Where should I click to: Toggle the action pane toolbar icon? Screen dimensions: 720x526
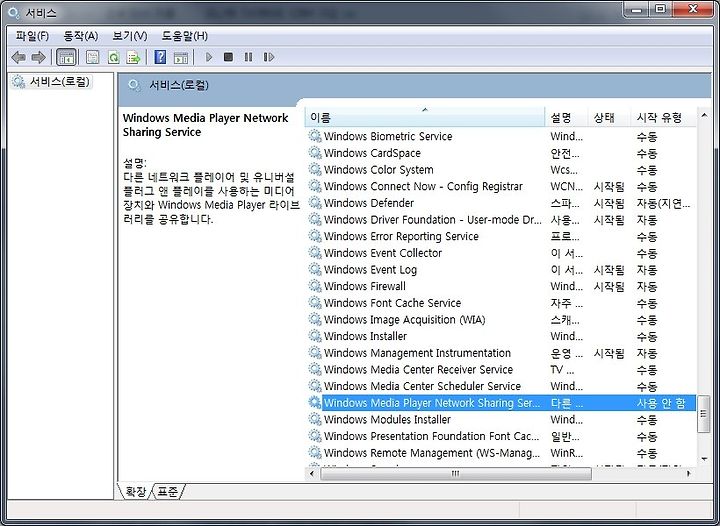coord(181,57)
